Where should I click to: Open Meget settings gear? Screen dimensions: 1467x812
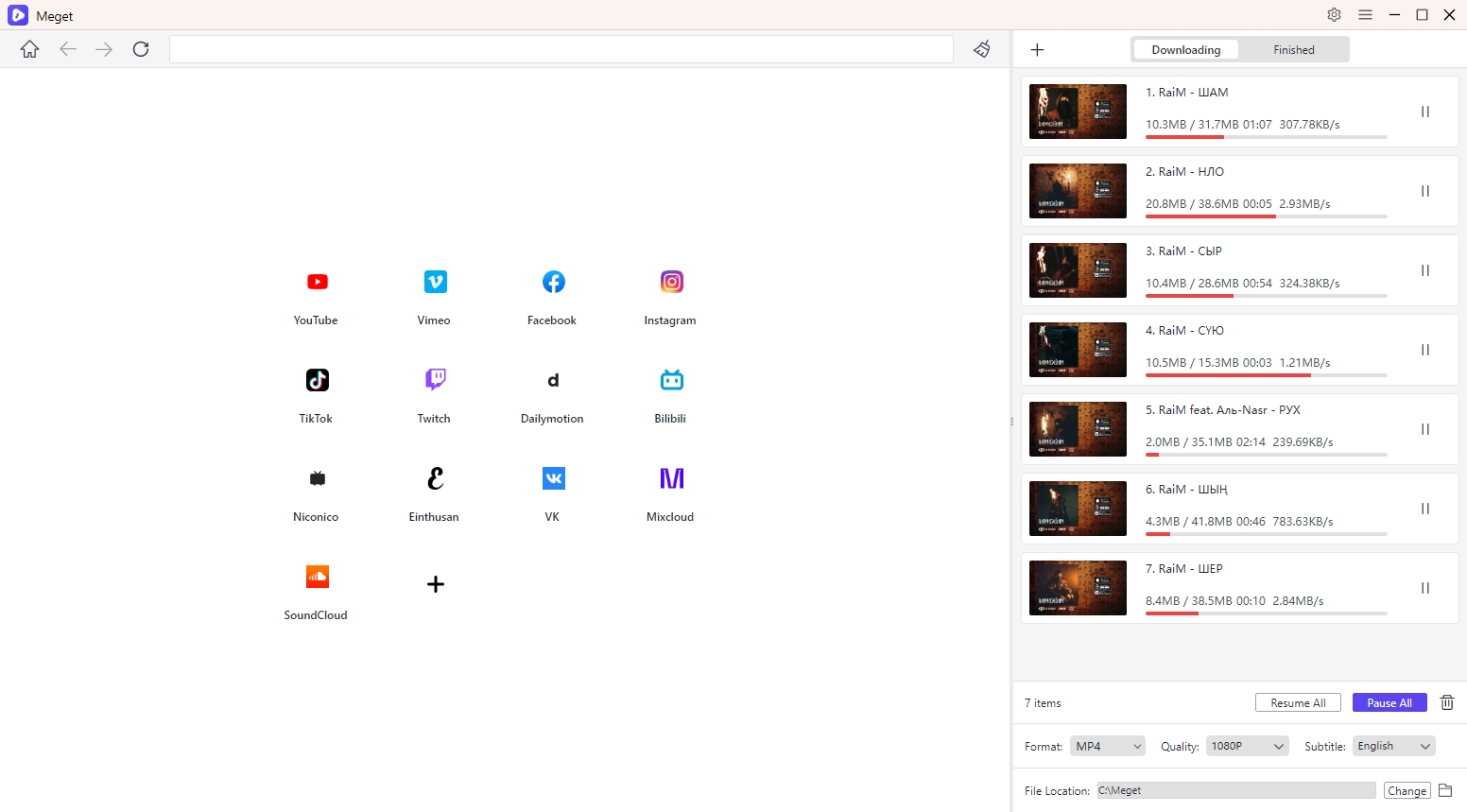pos(1334,15)
